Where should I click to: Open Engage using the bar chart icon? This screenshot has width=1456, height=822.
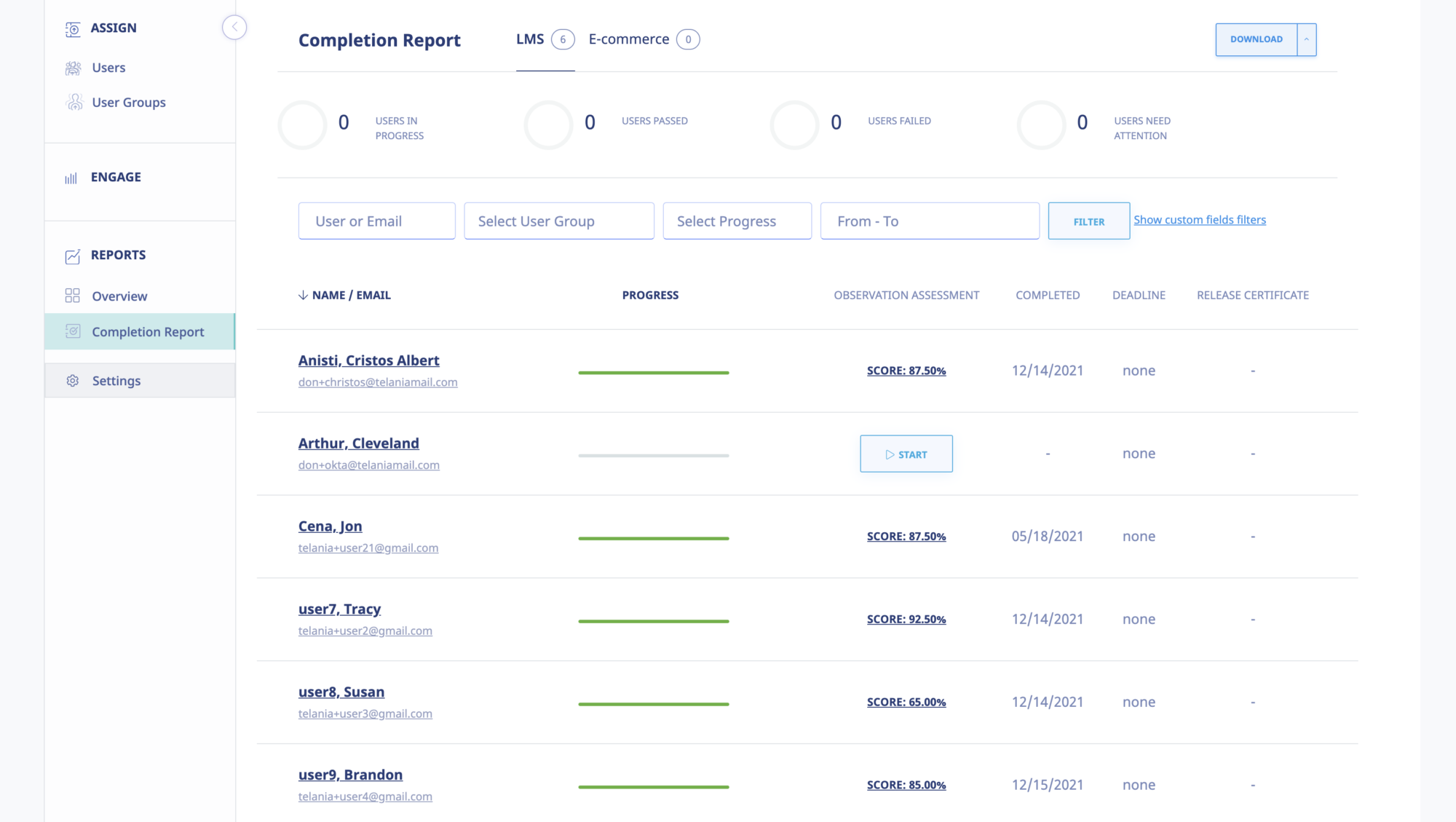click(x=71, y=176)
